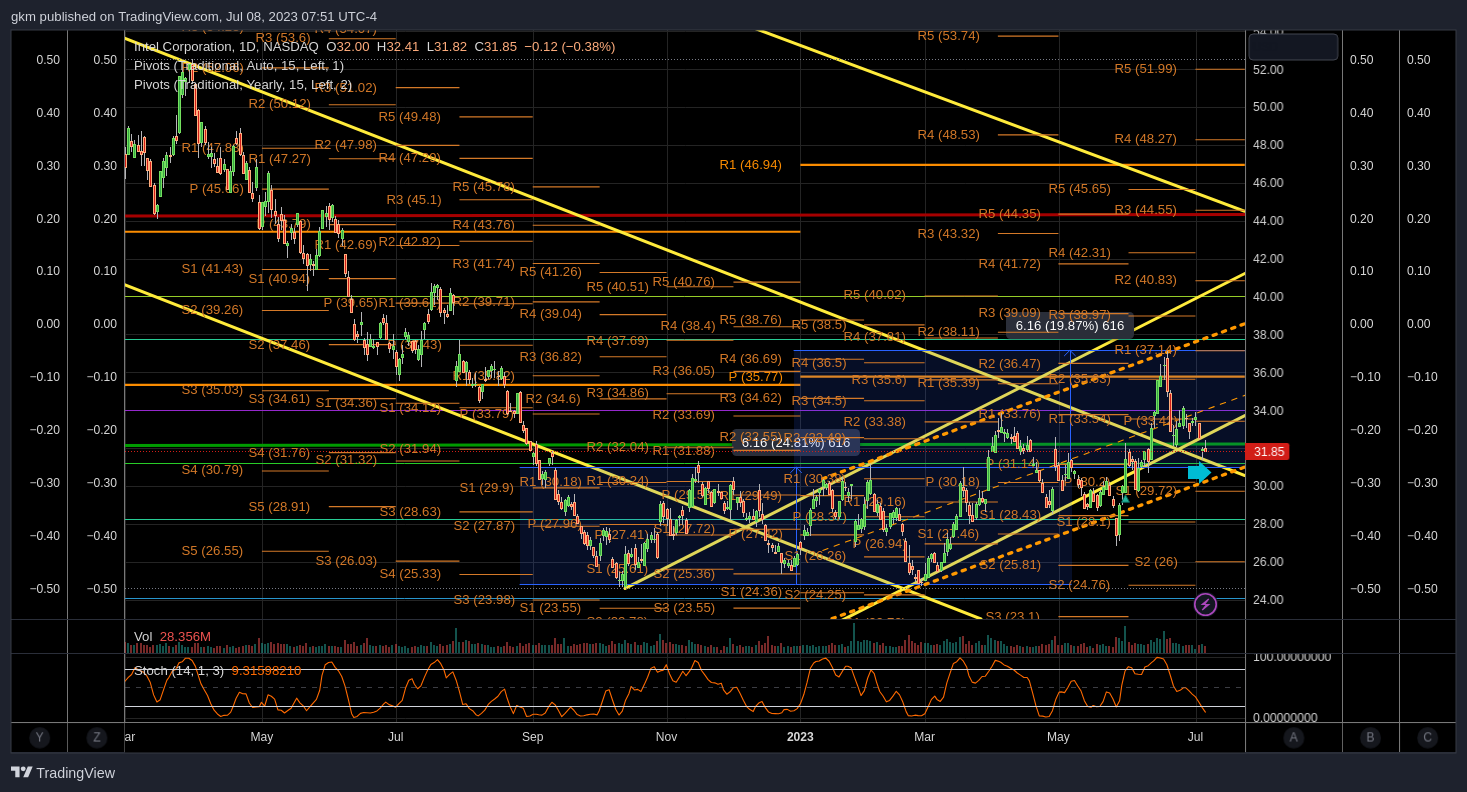The height and width of the screenshot is (792, 1467).
Task: Click the S4 (30.79) pivot label
Action: [212, 470]
